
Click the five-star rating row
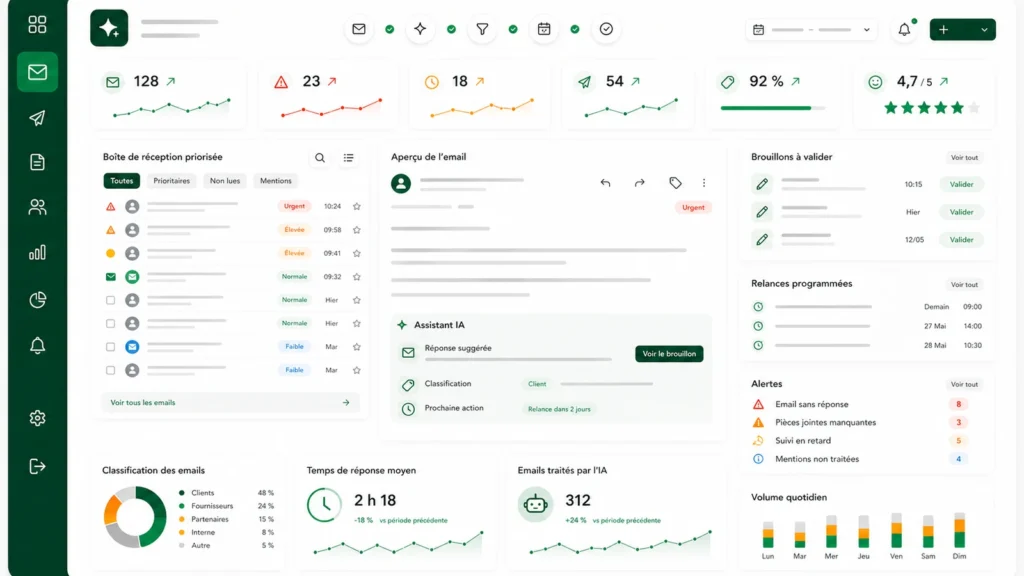pyautogui.click(x=932, y=108)
